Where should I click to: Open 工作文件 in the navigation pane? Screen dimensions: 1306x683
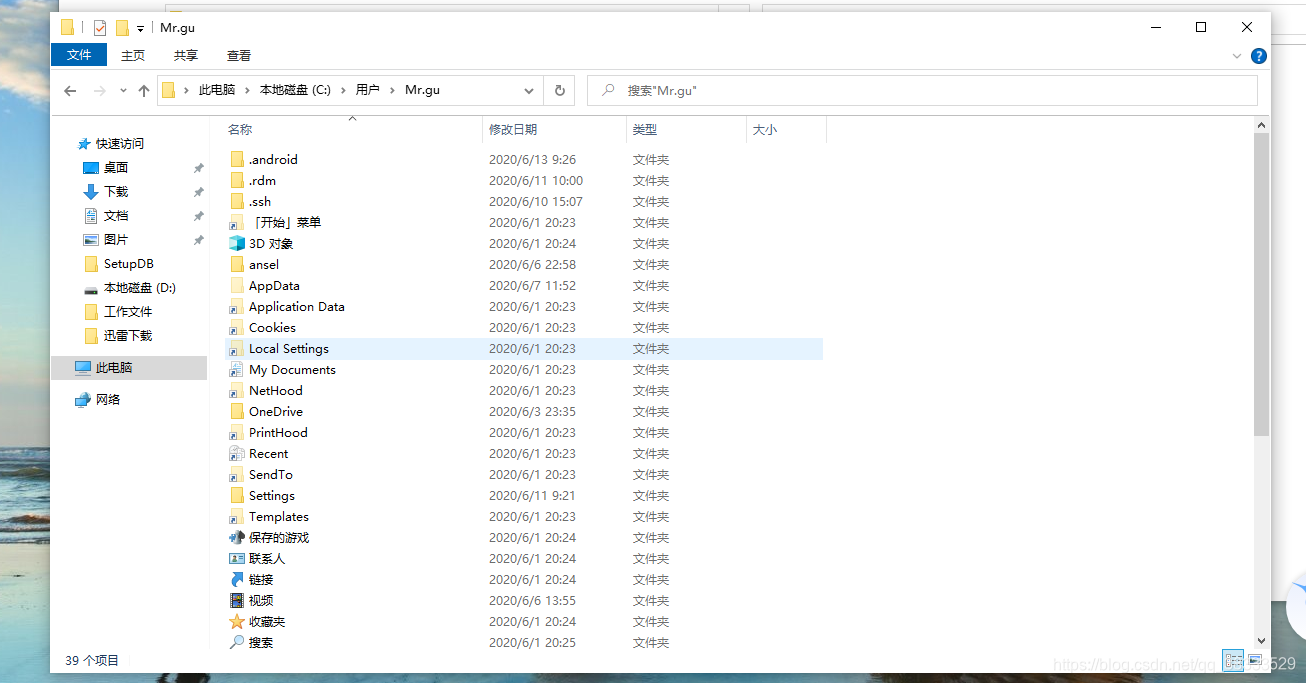128,312
